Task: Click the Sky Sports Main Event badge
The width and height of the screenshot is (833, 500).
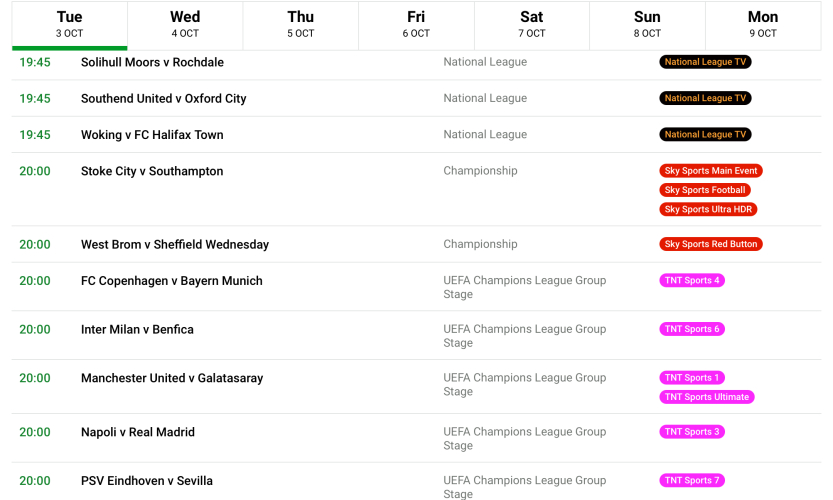Action: pos(711,171)
